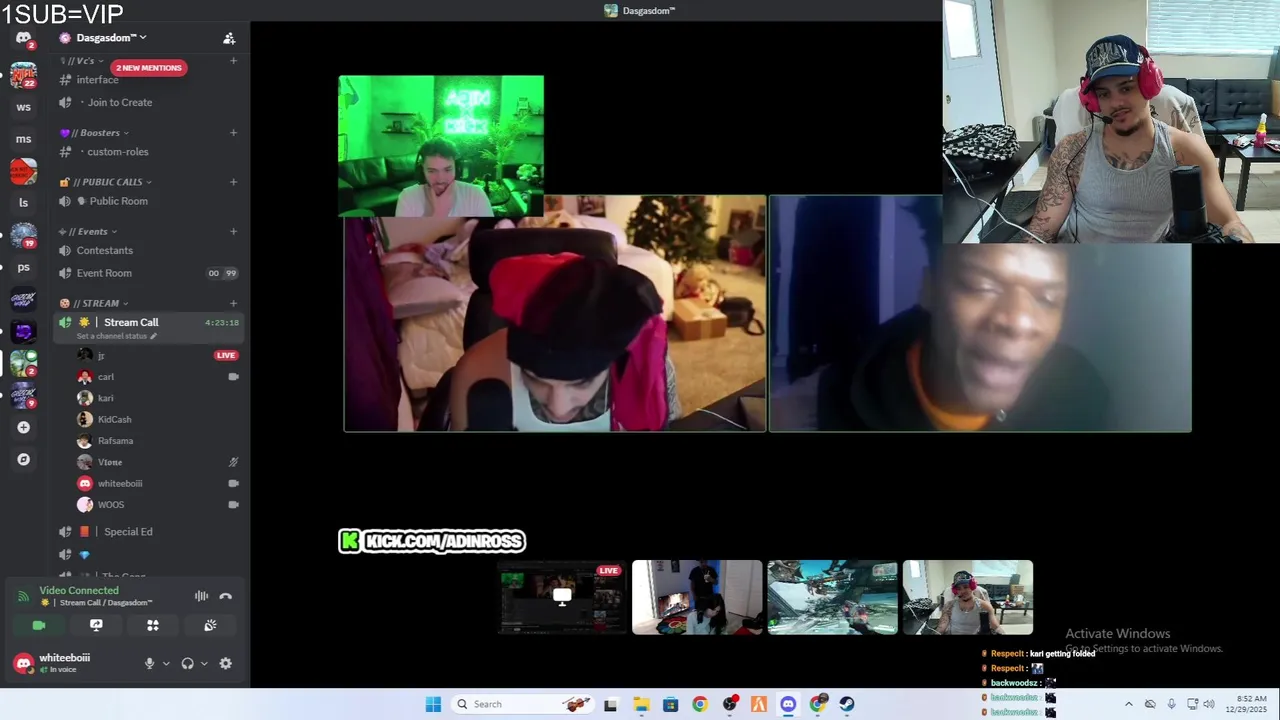
Task: Select the game stream thumbnail
Action: [x=832, y=597]
